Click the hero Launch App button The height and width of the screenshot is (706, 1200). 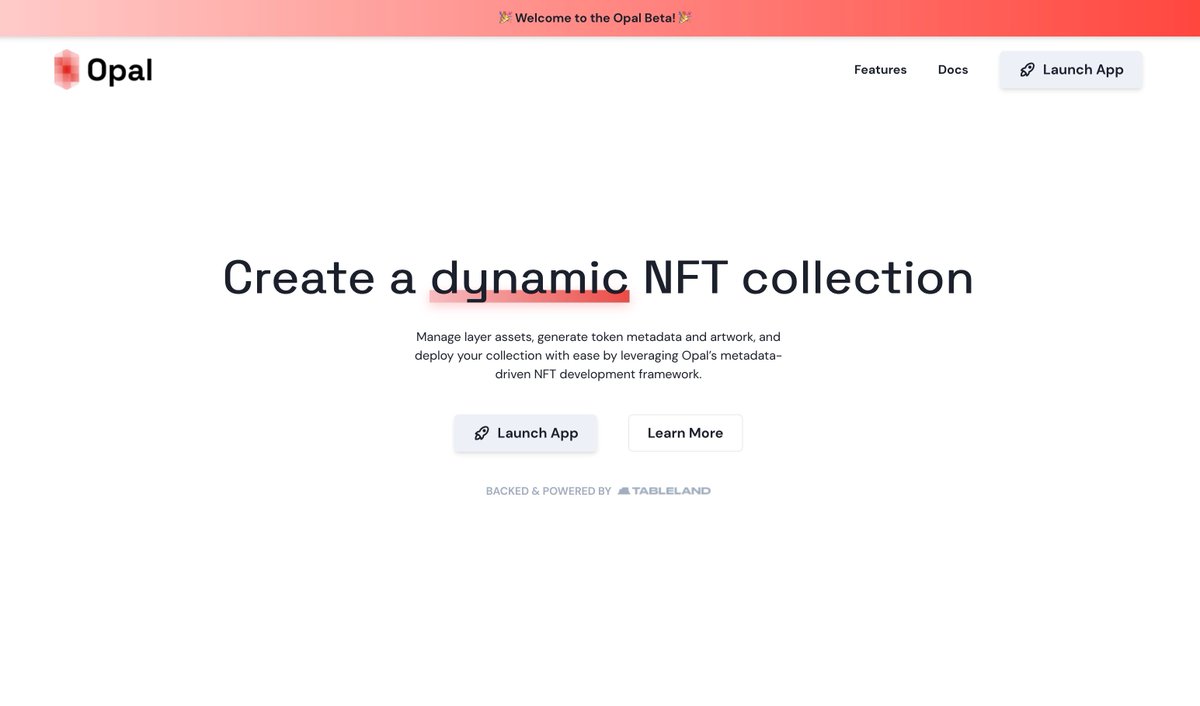(x=525, y=433)
